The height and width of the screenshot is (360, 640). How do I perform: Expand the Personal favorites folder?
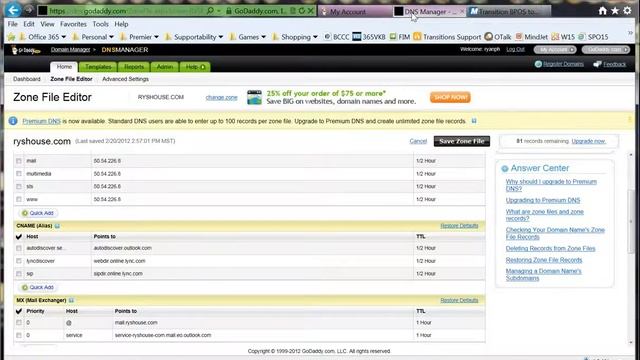coord(93,37)
